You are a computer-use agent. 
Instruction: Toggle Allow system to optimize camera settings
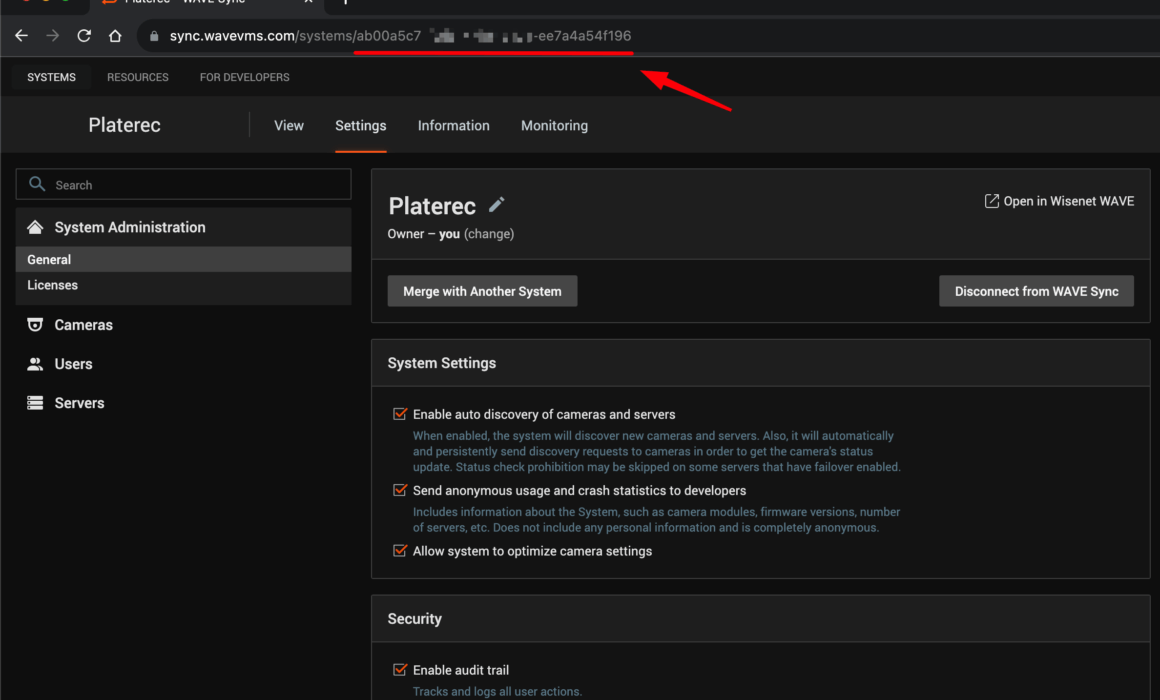[400, 551]
